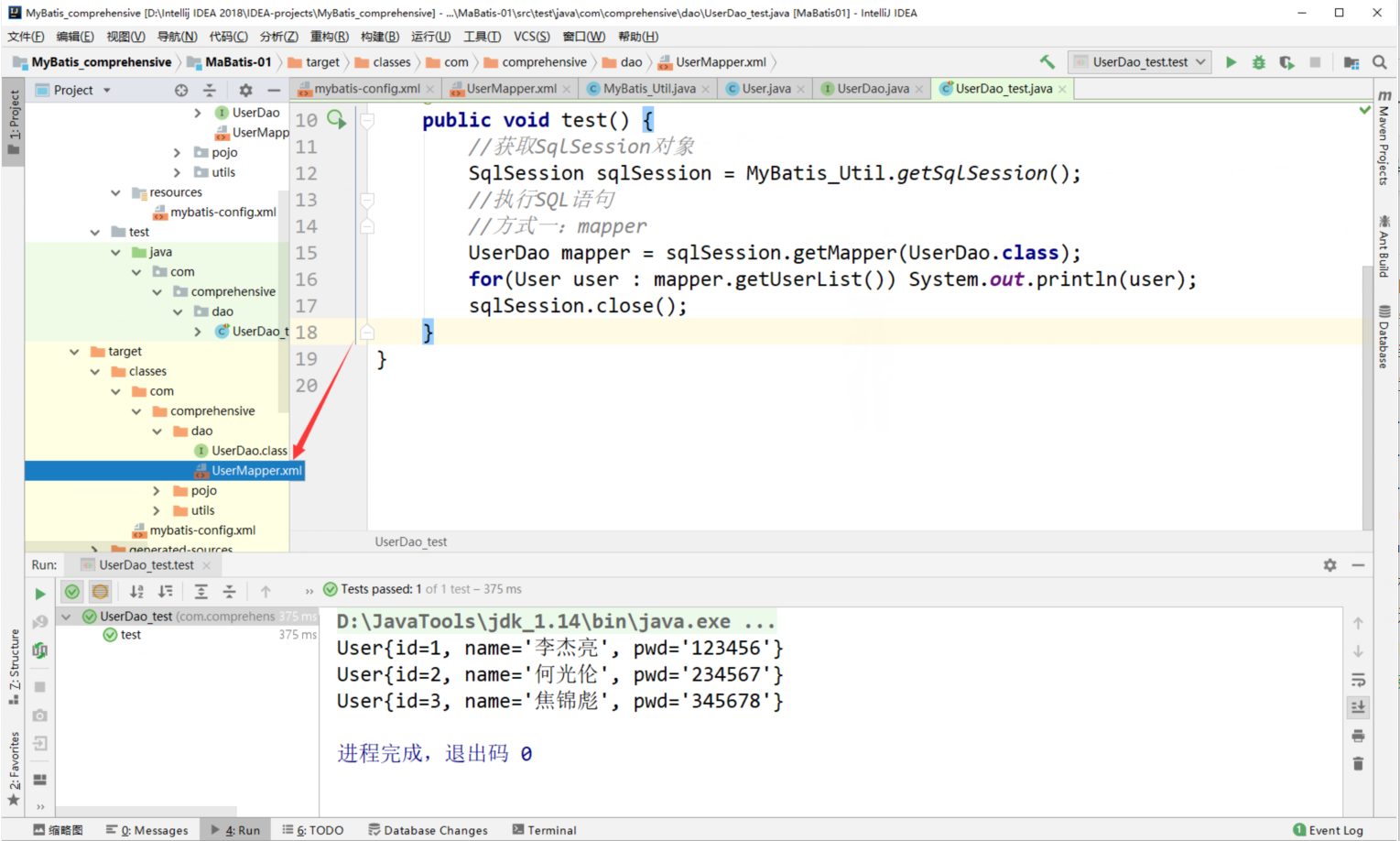Viewport: 1400px width, 841px height.
Task: Open Search Everywhere magnifier icon
Action: click(x=1379, y=62)
